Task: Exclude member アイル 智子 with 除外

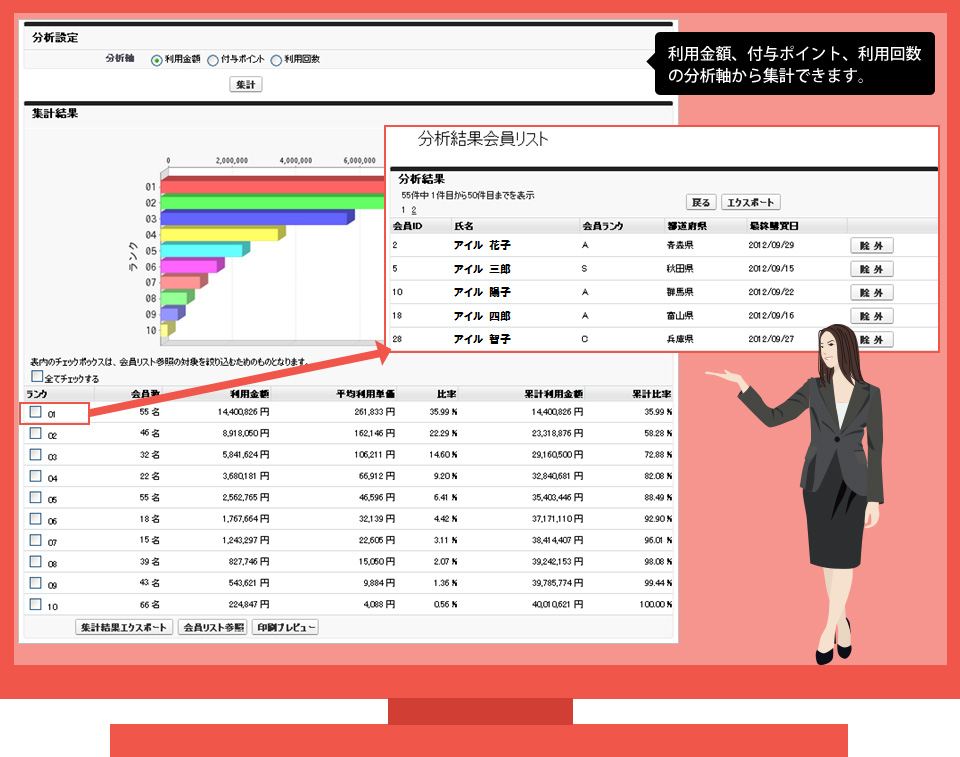Action: 871,340
